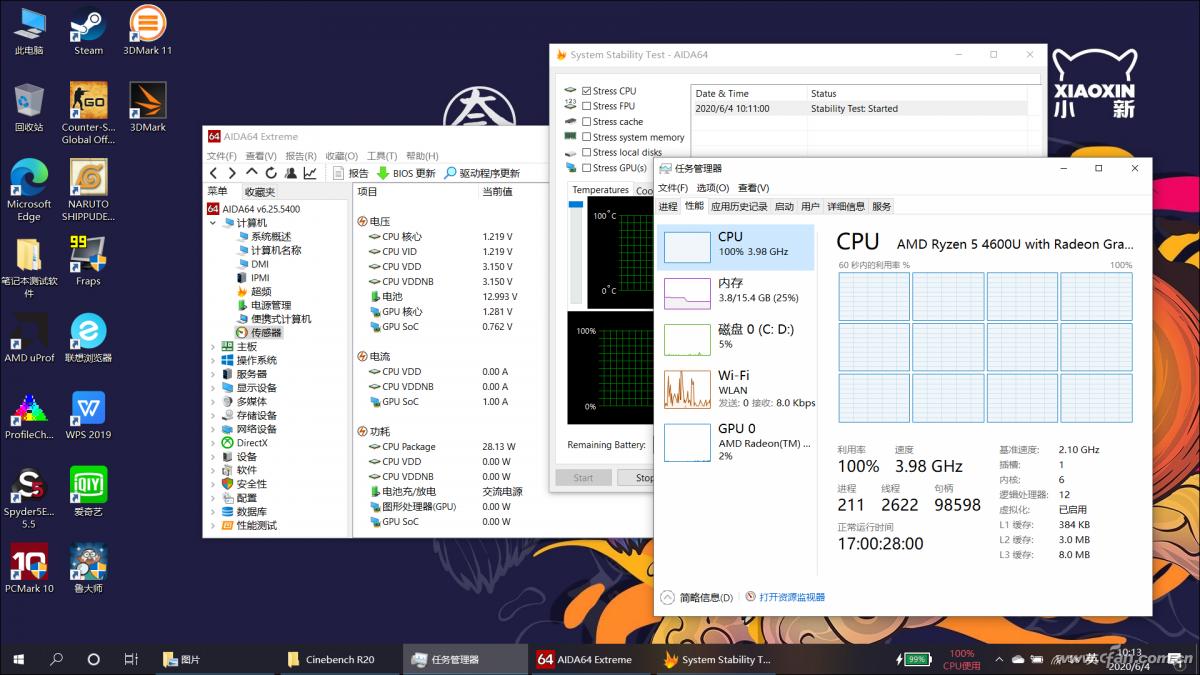Select the Temperatures tab in Stability Test
Screen dimensions: 1200x675
(x=600, y=190)
